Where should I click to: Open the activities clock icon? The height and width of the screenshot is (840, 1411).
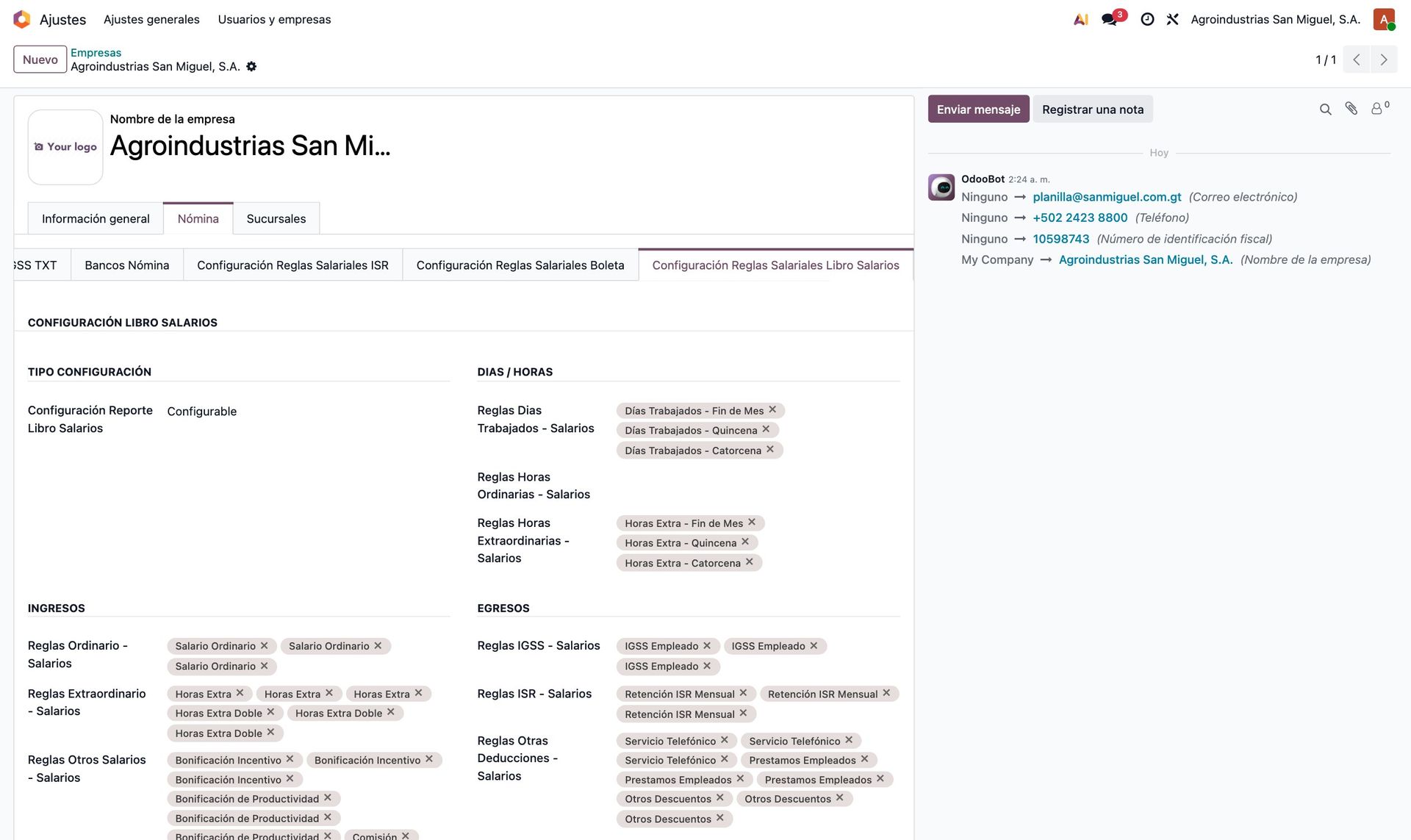[1147, 19]
